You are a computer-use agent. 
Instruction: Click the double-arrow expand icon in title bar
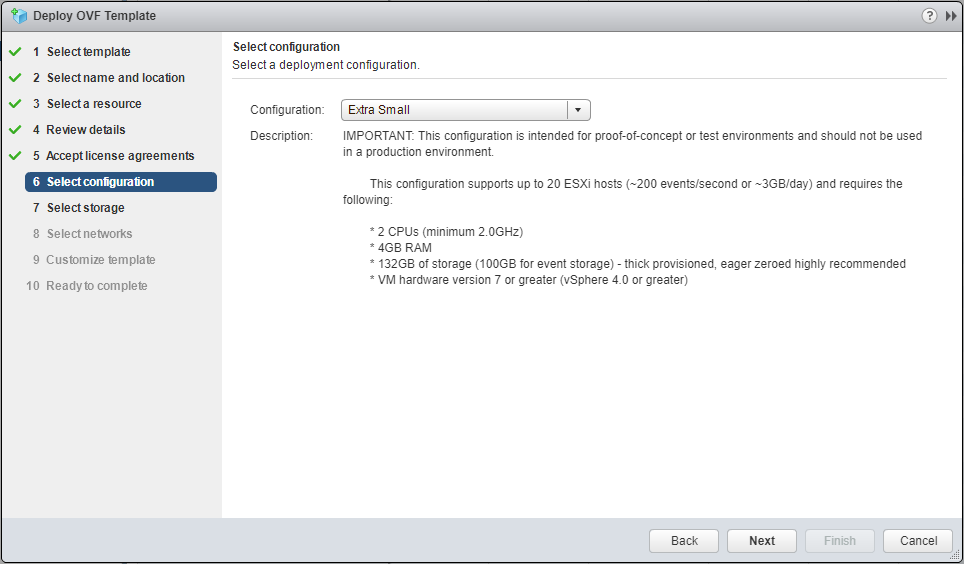coord(951,16)
